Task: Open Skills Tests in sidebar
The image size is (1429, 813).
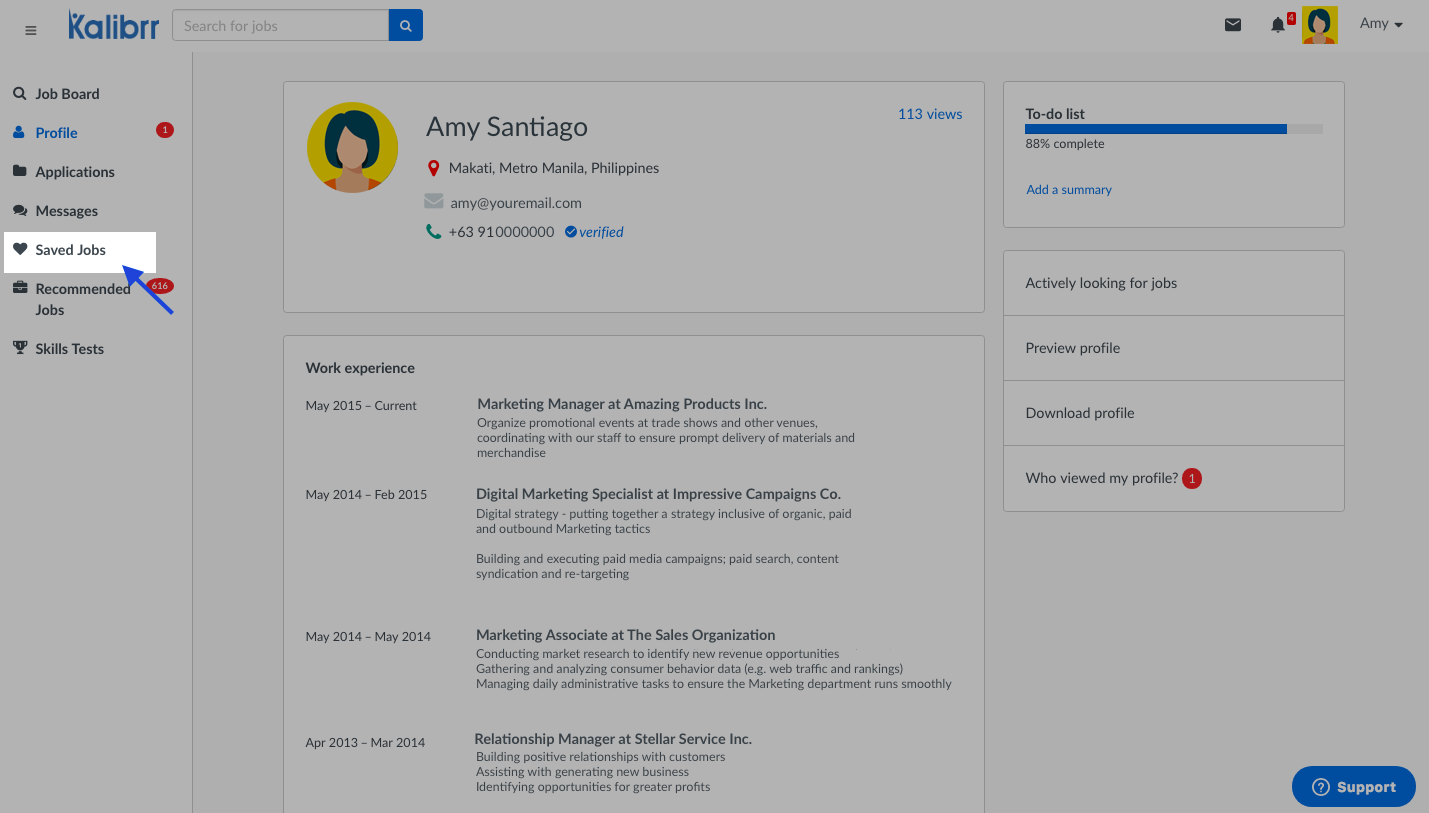Action: (x=69, y=349)
